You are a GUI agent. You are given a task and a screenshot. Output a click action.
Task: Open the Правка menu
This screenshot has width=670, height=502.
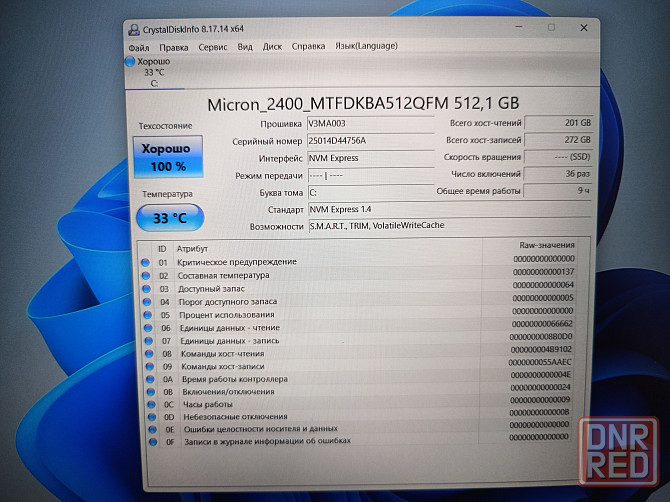pos(173,47)
